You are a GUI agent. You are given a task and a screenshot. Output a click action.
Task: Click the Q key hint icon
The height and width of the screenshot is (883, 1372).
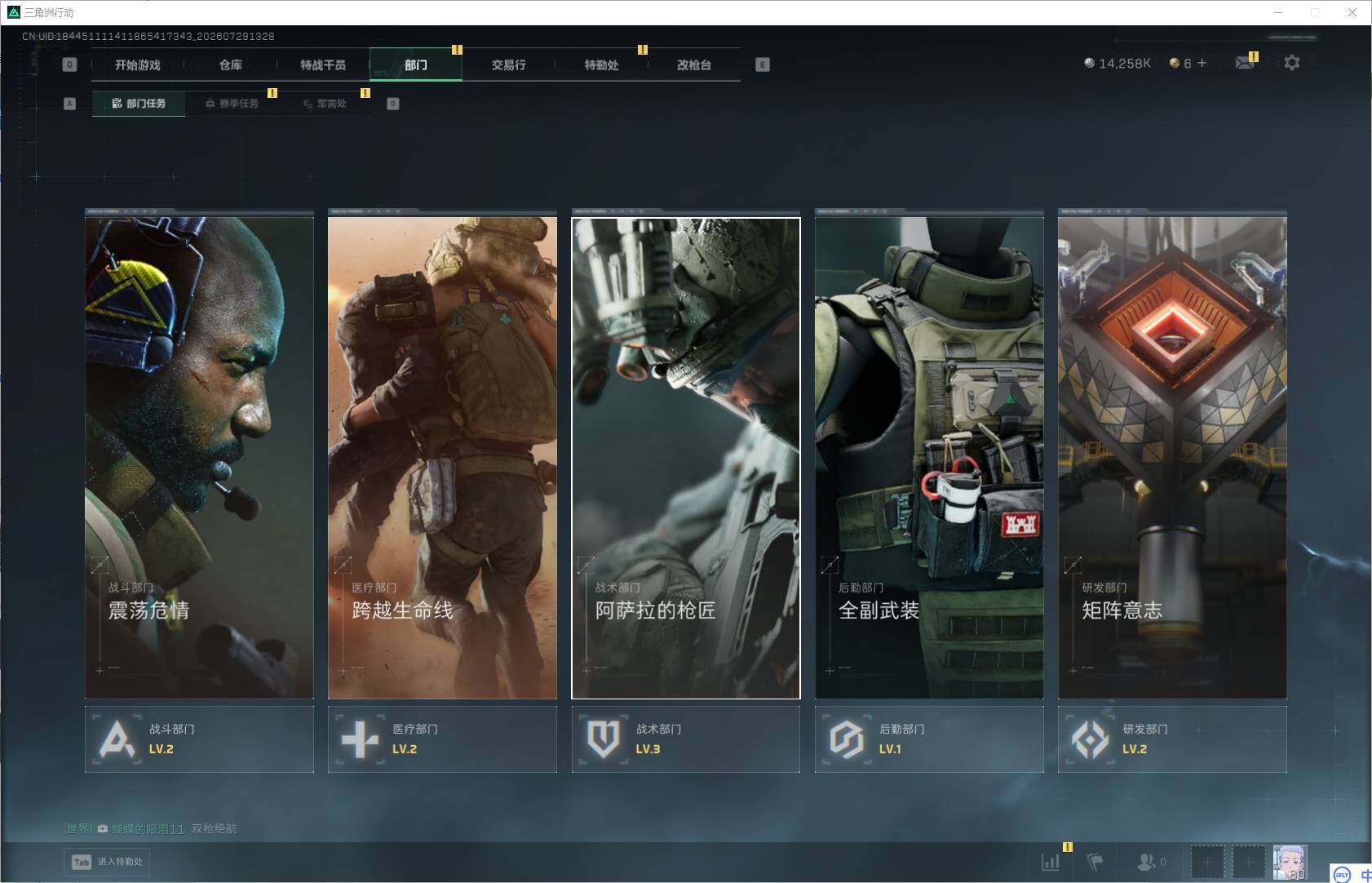69,64
